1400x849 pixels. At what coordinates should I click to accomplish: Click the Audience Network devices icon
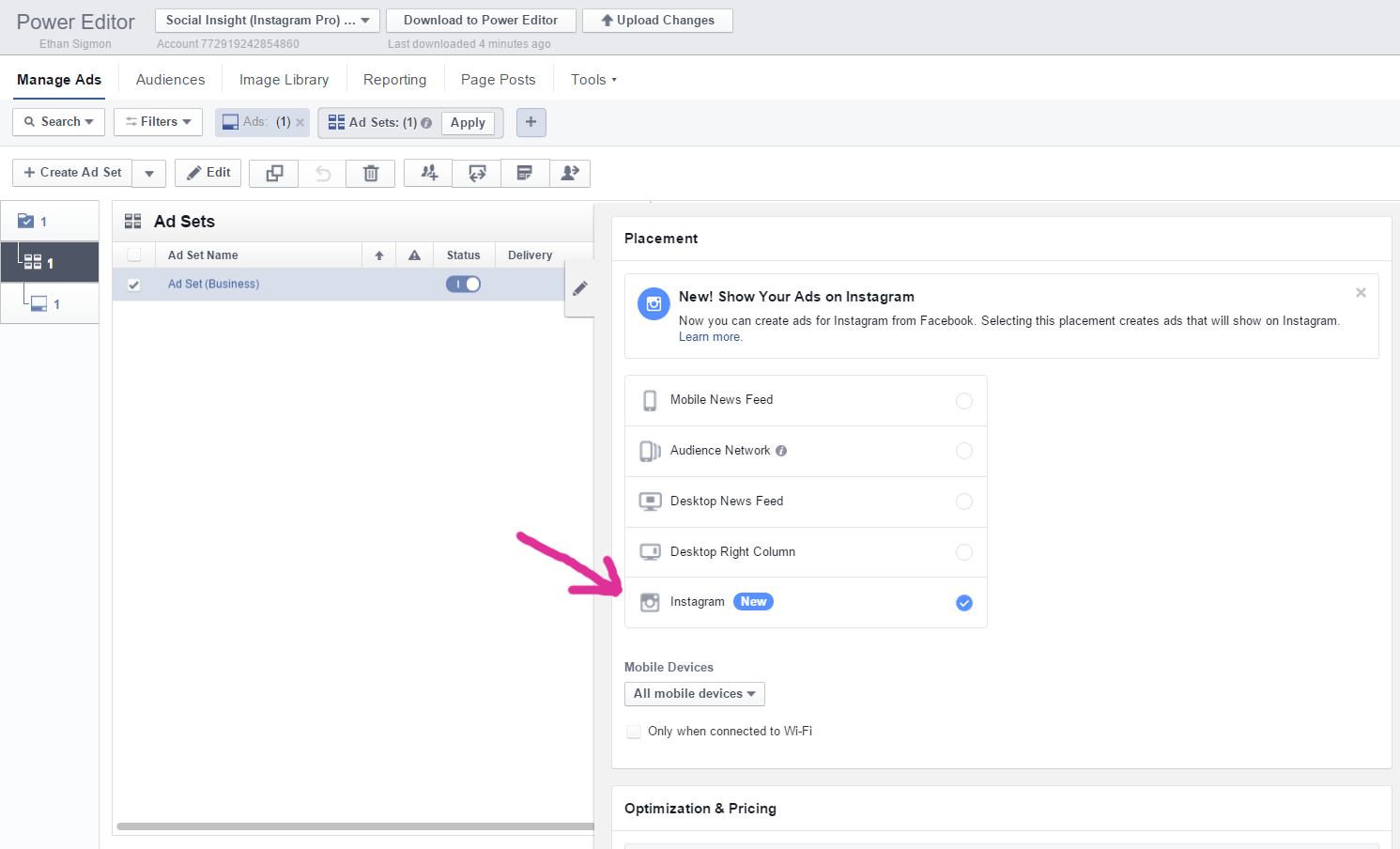point(650,452)
